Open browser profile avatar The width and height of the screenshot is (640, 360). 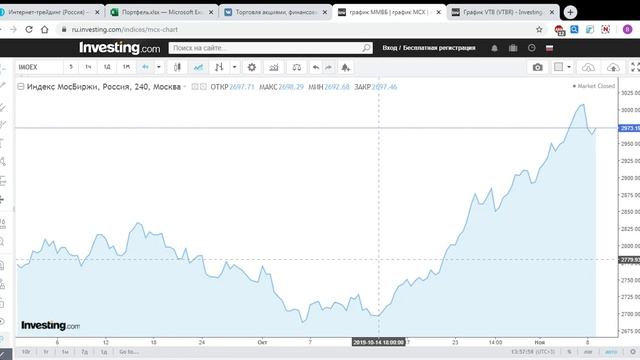627,29
